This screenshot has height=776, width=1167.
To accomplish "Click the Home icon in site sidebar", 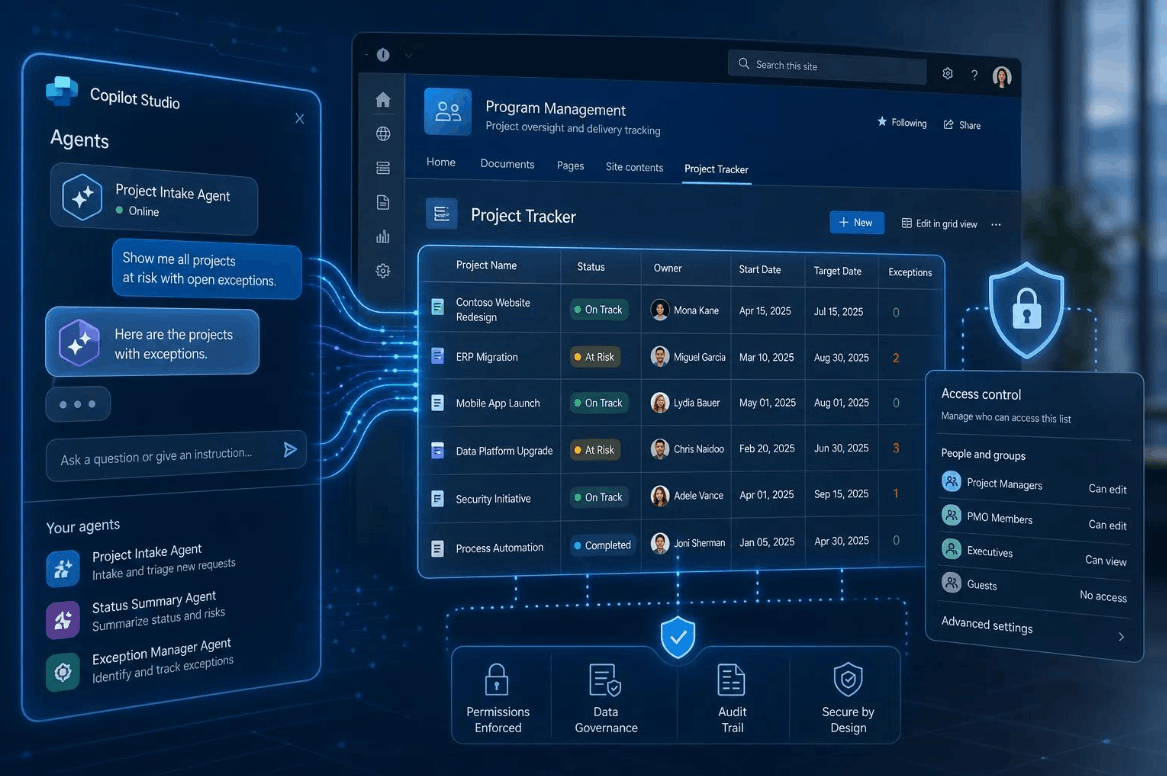I will (x=383, y=100).
